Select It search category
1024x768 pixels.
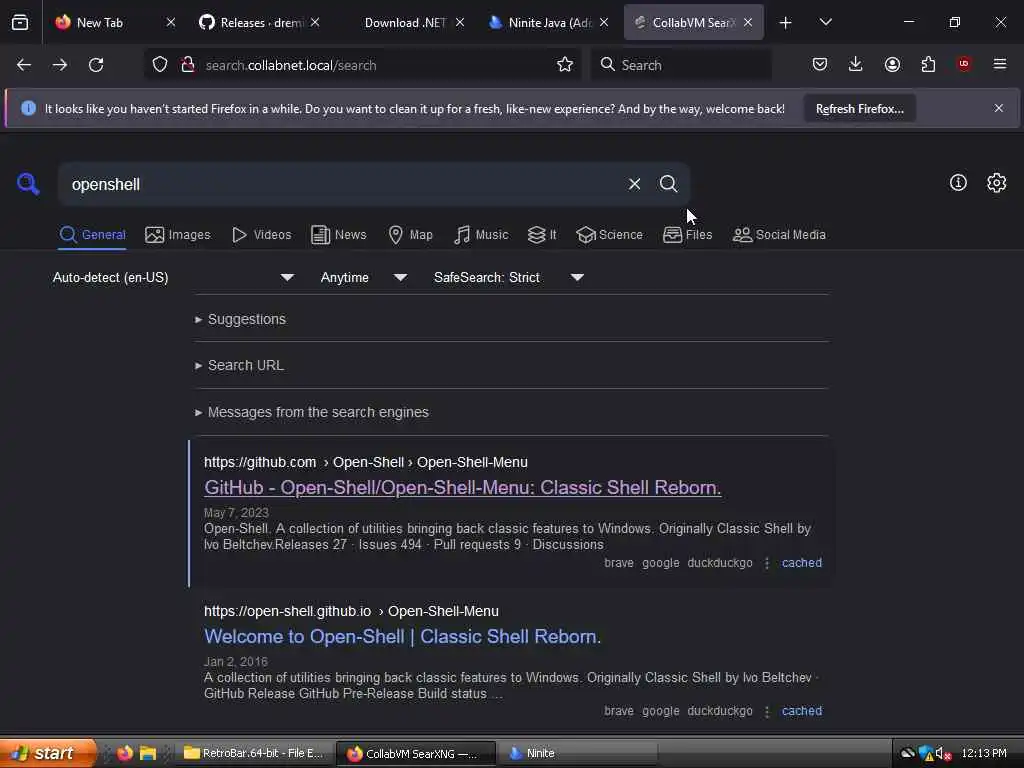(x=542, y=234)
